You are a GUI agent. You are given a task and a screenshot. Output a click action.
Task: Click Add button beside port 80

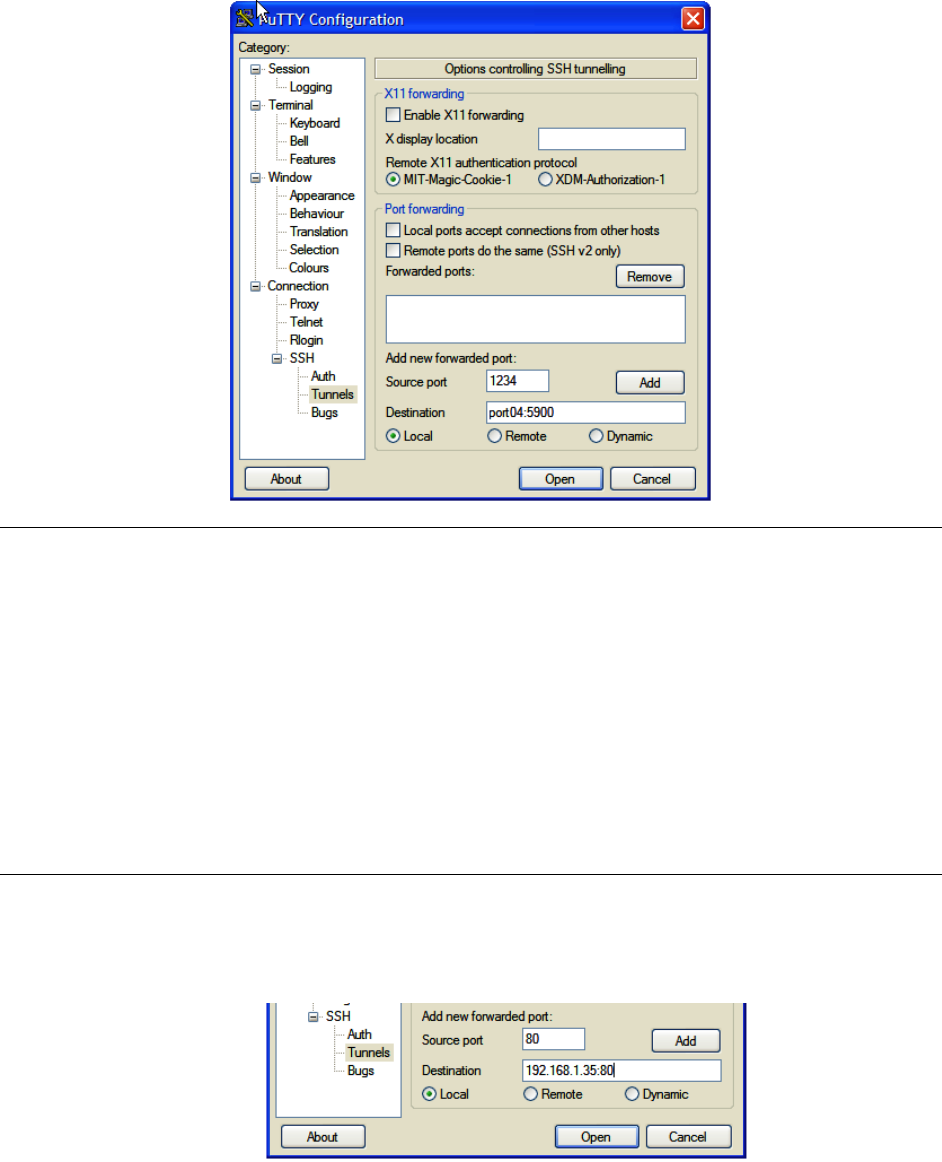[686, 1040]
